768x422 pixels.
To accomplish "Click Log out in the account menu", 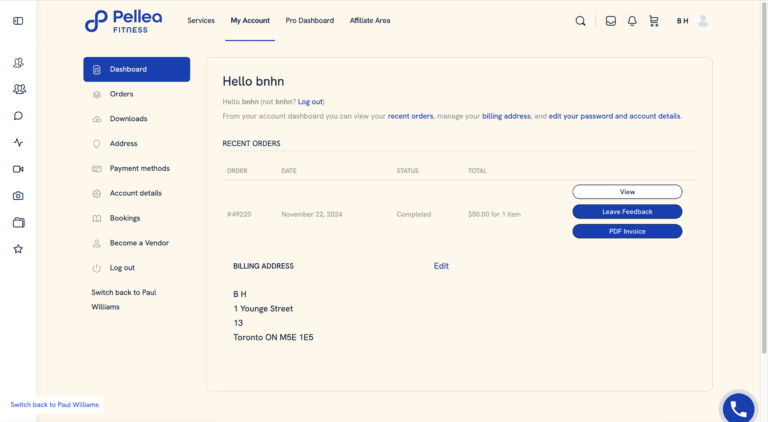I will click(x=122, y=268).
